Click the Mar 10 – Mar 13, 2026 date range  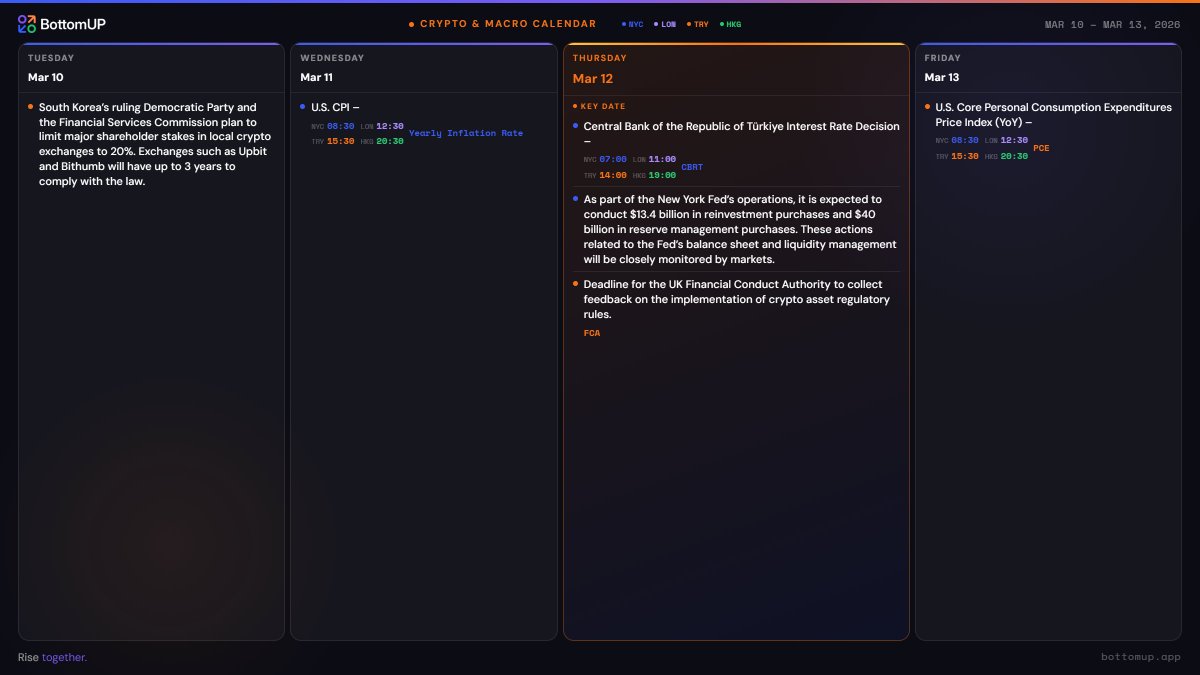coord(1112,24)
